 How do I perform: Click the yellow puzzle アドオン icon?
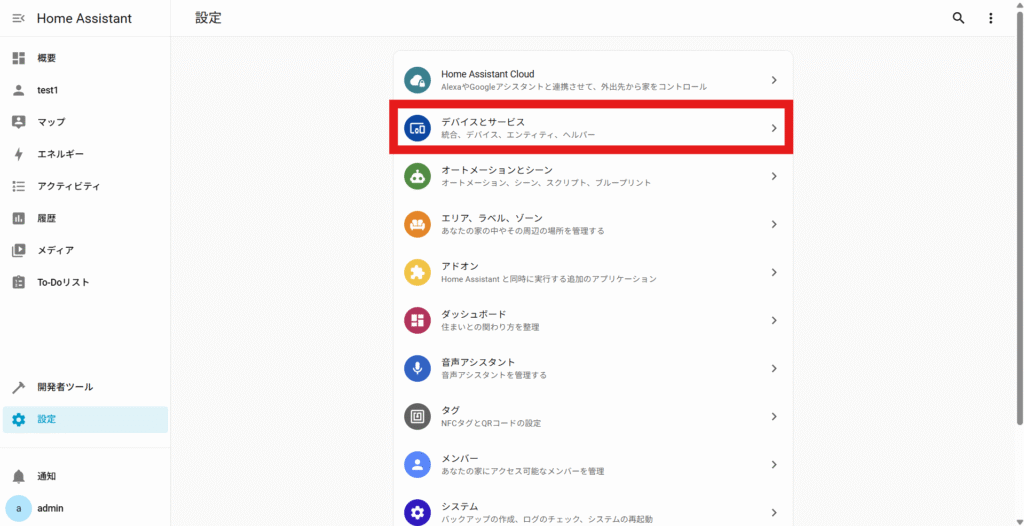(x=417, y=272)
